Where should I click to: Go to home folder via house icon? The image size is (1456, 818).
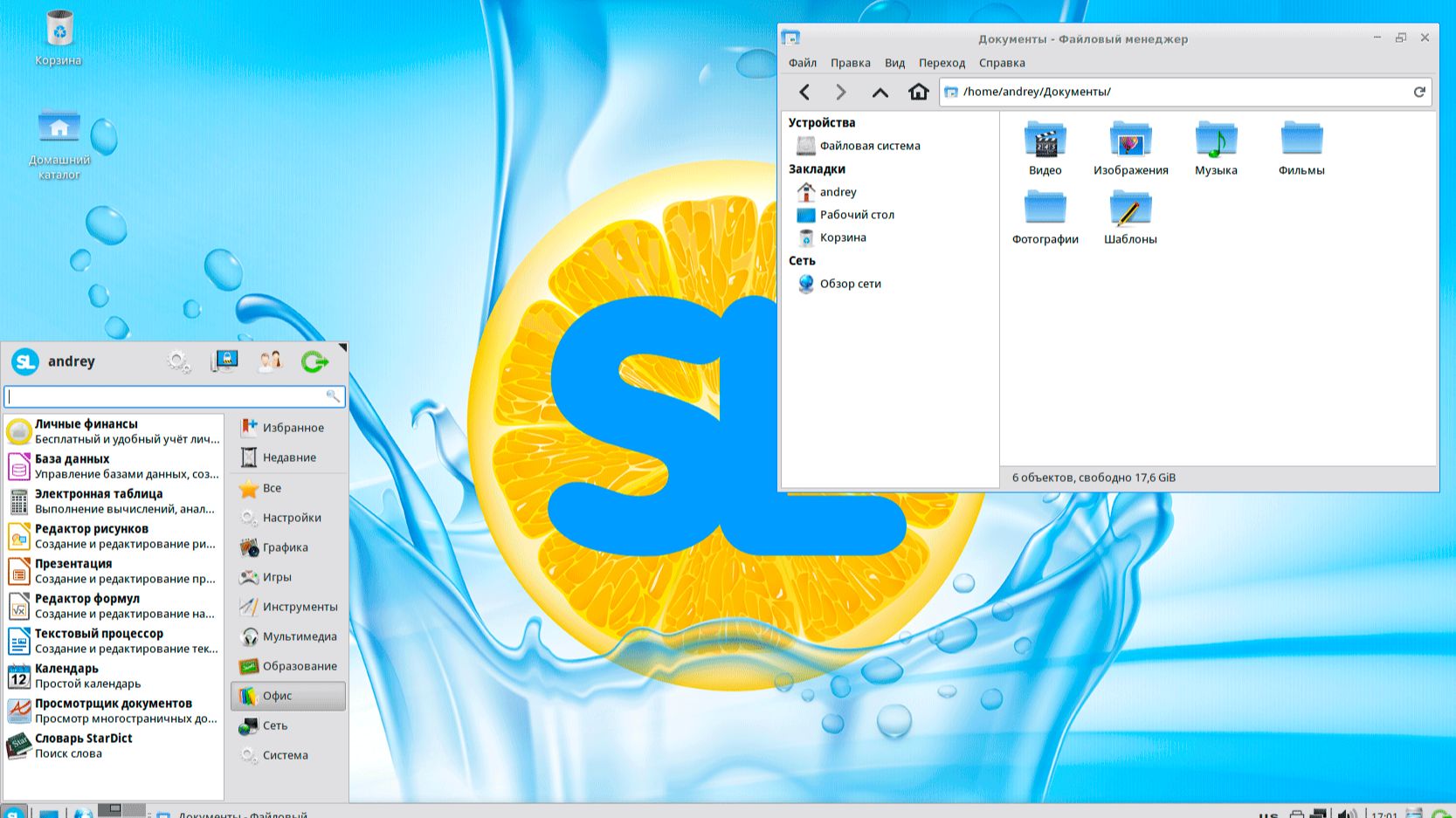[918, 92]
